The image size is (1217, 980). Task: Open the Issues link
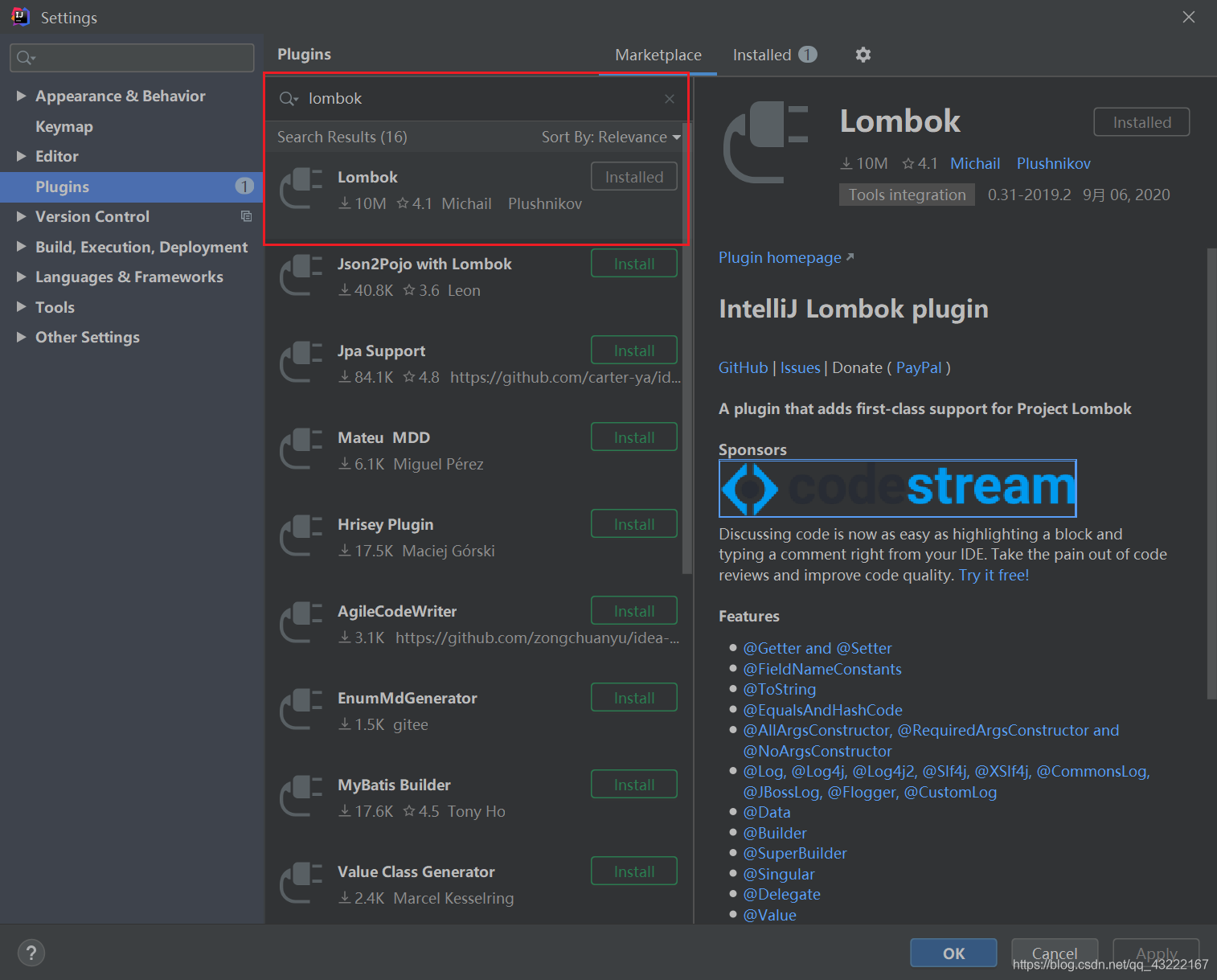coord(801,367)
